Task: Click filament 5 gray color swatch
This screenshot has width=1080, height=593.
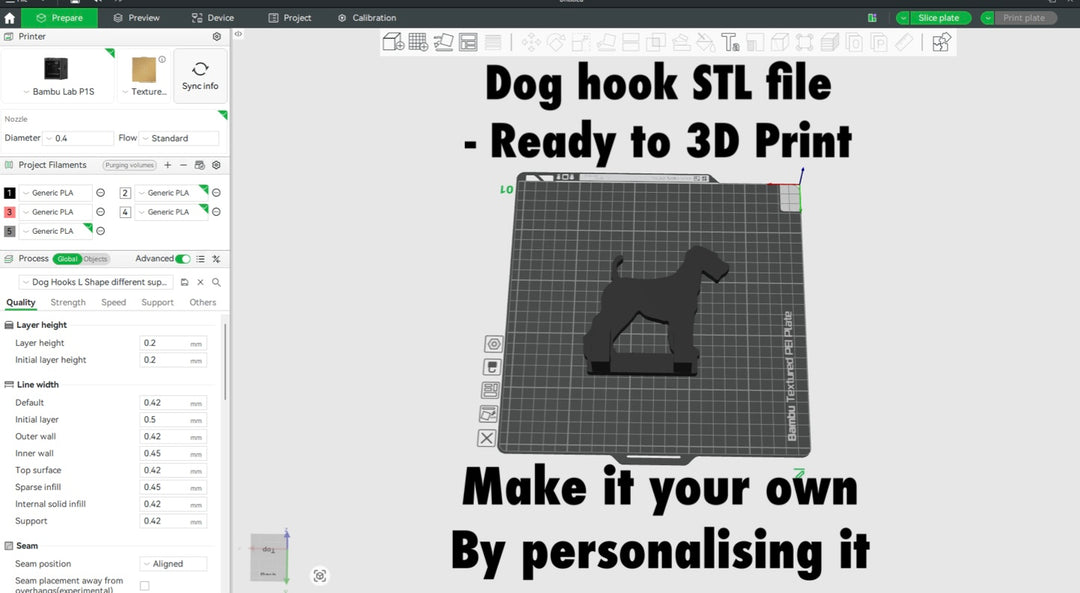Action: click(10, 231)
